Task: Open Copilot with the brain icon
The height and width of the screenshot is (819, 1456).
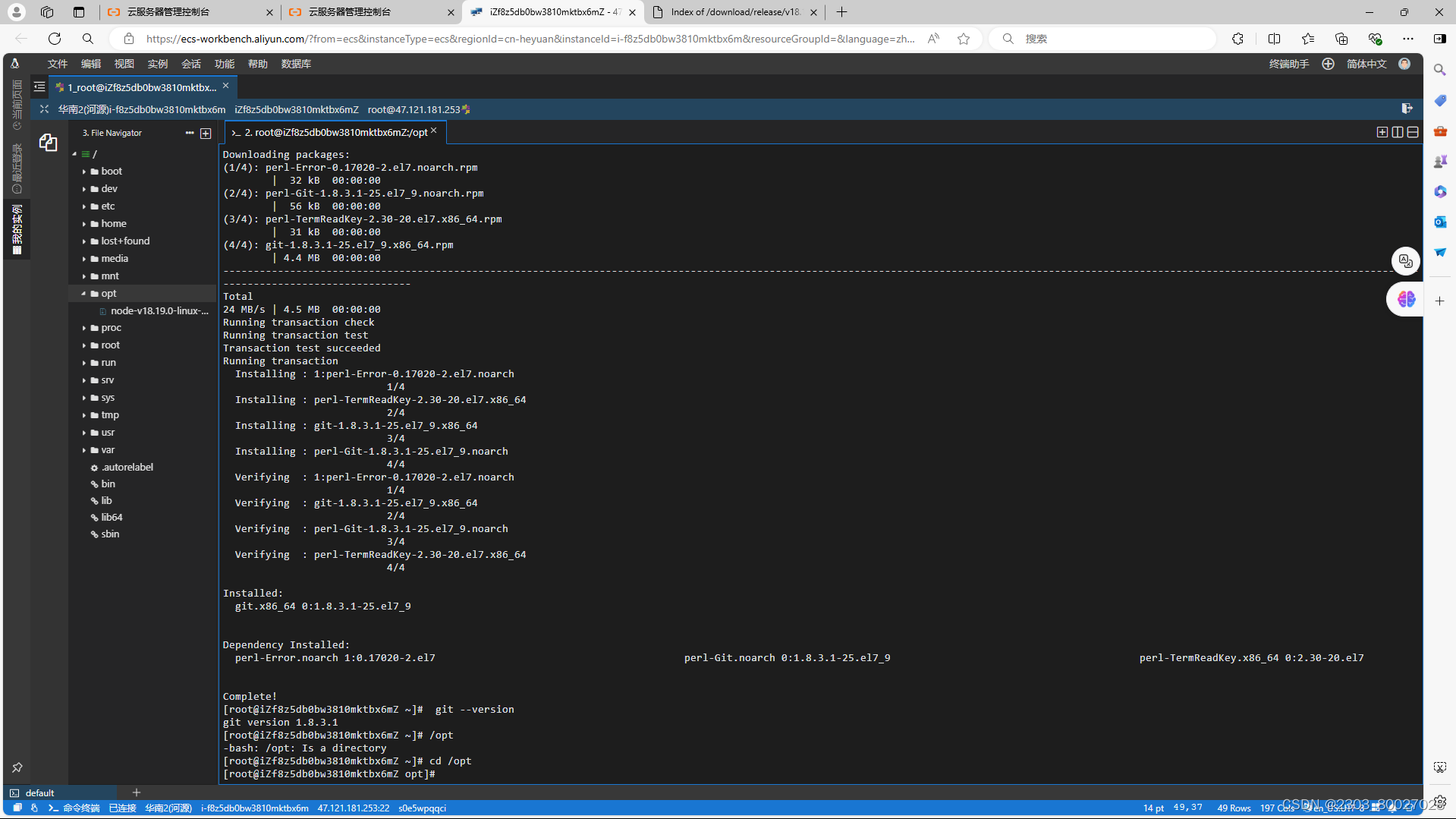Action: (1405, 299)
